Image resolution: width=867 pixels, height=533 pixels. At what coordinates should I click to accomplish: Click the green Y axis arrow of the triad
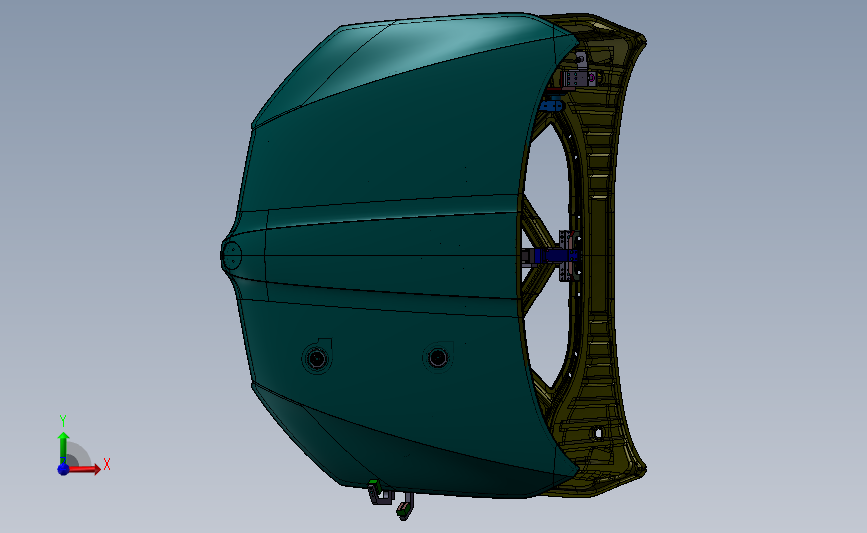pos(64,448)
